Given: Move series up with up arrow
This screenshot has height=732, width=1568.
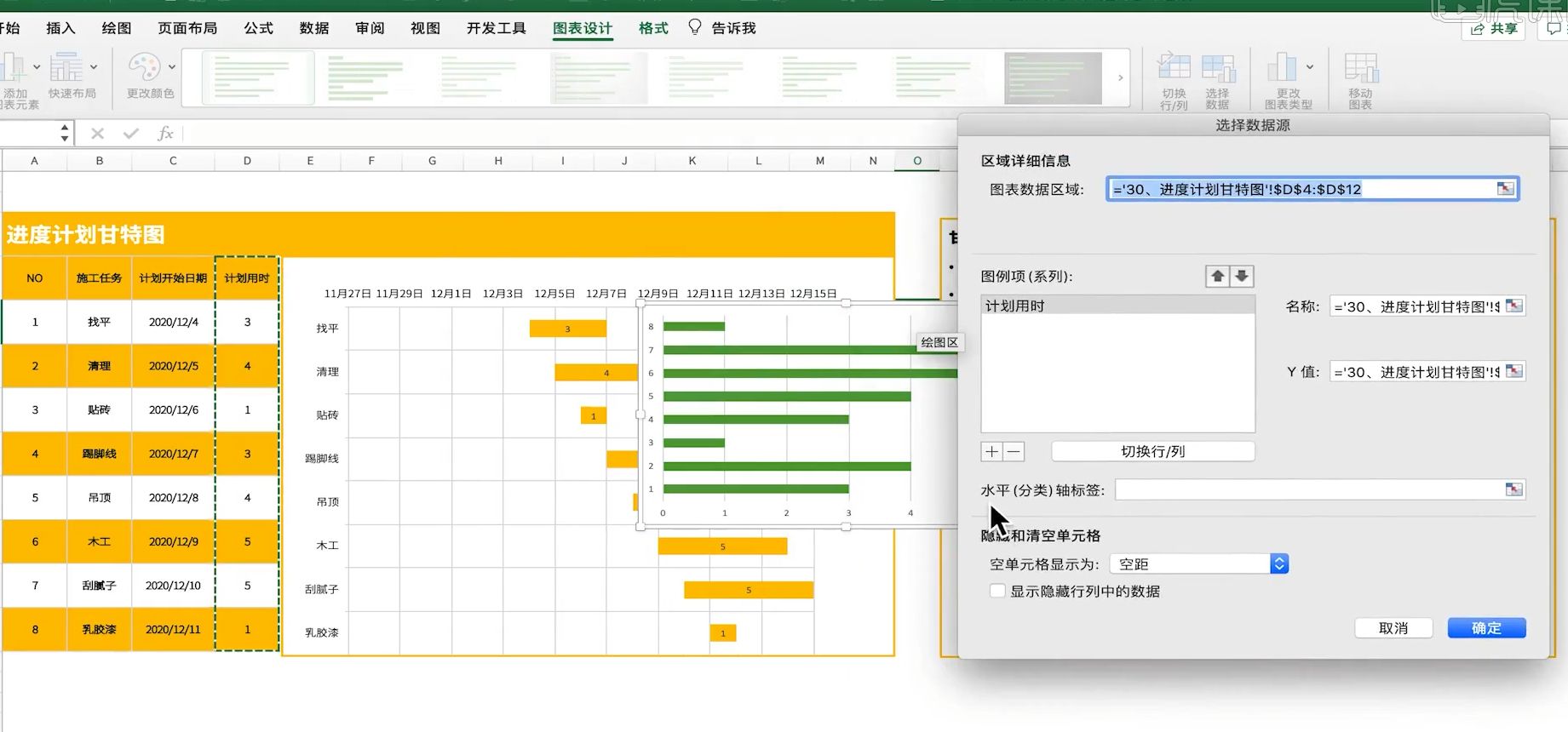Looking at the screenshot, I should 1217,276.
